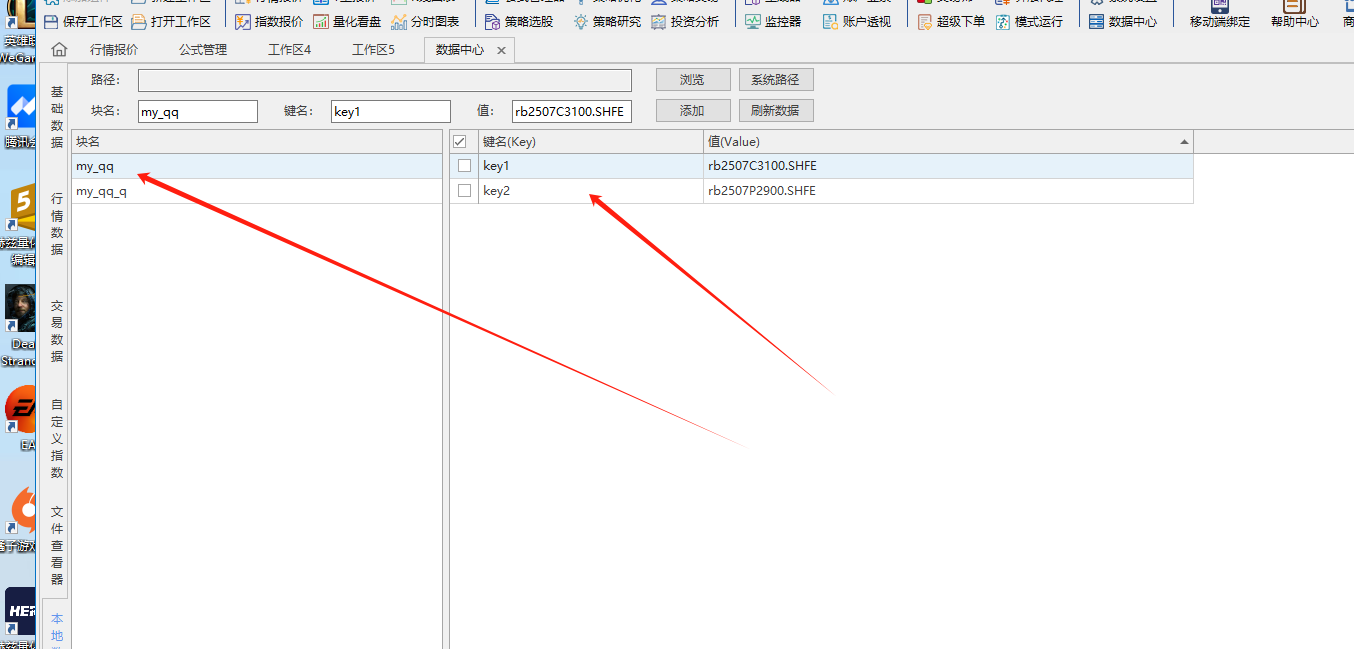The width and height of the screenshot is (1354, 649).
Task: Click the rb2507C3100.SHFE value cell
Action: point(948,166)
